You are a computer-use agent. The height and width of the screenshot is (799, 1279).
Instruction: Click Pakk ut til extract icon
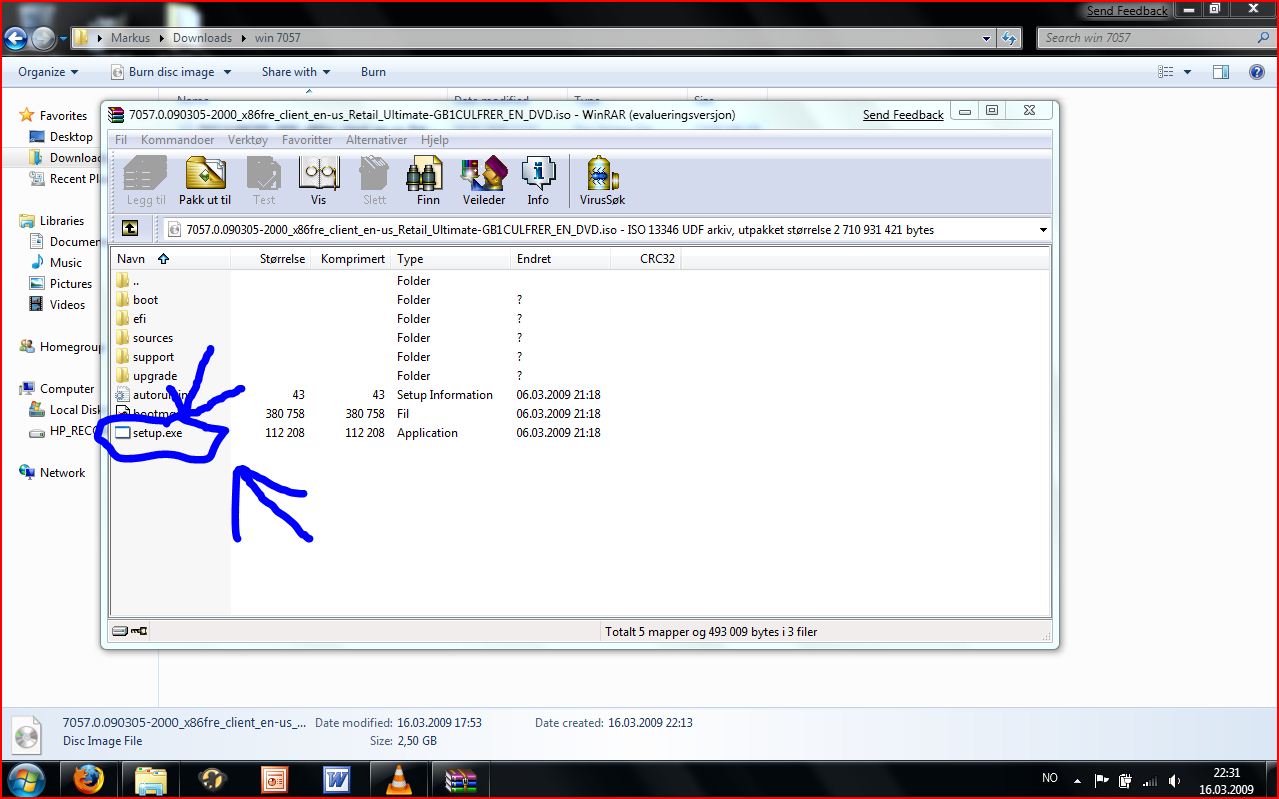tap(205, 180)
